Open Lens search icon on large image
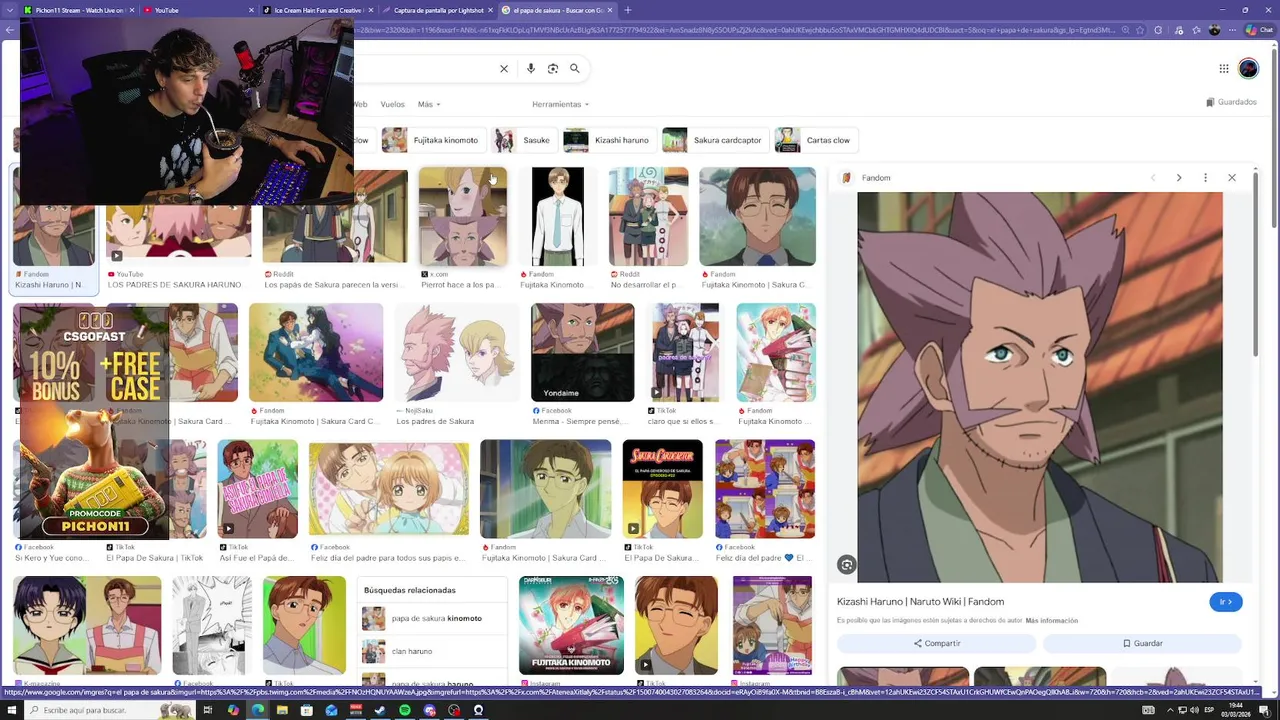The width and height of the screenshot is (1280, 720). pos(846,565)
